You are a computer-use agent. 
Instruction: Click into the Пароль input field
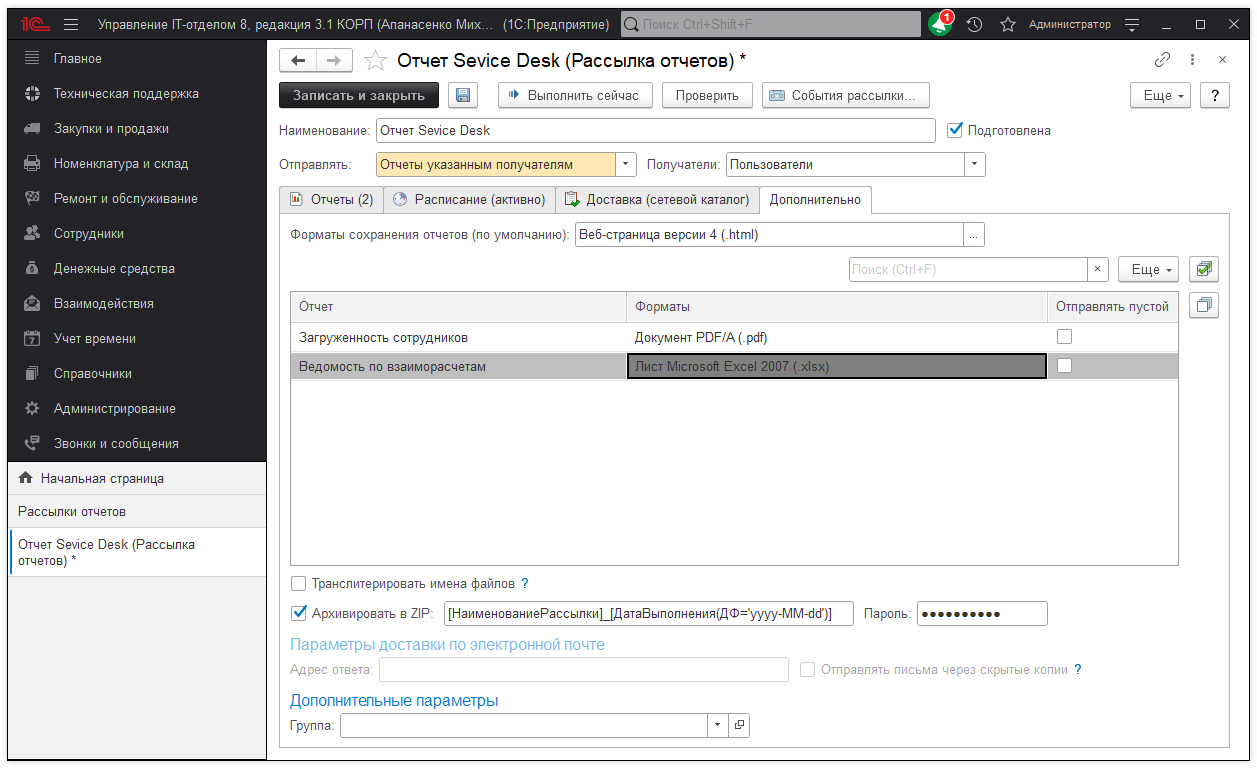click(x=981, y=613)
